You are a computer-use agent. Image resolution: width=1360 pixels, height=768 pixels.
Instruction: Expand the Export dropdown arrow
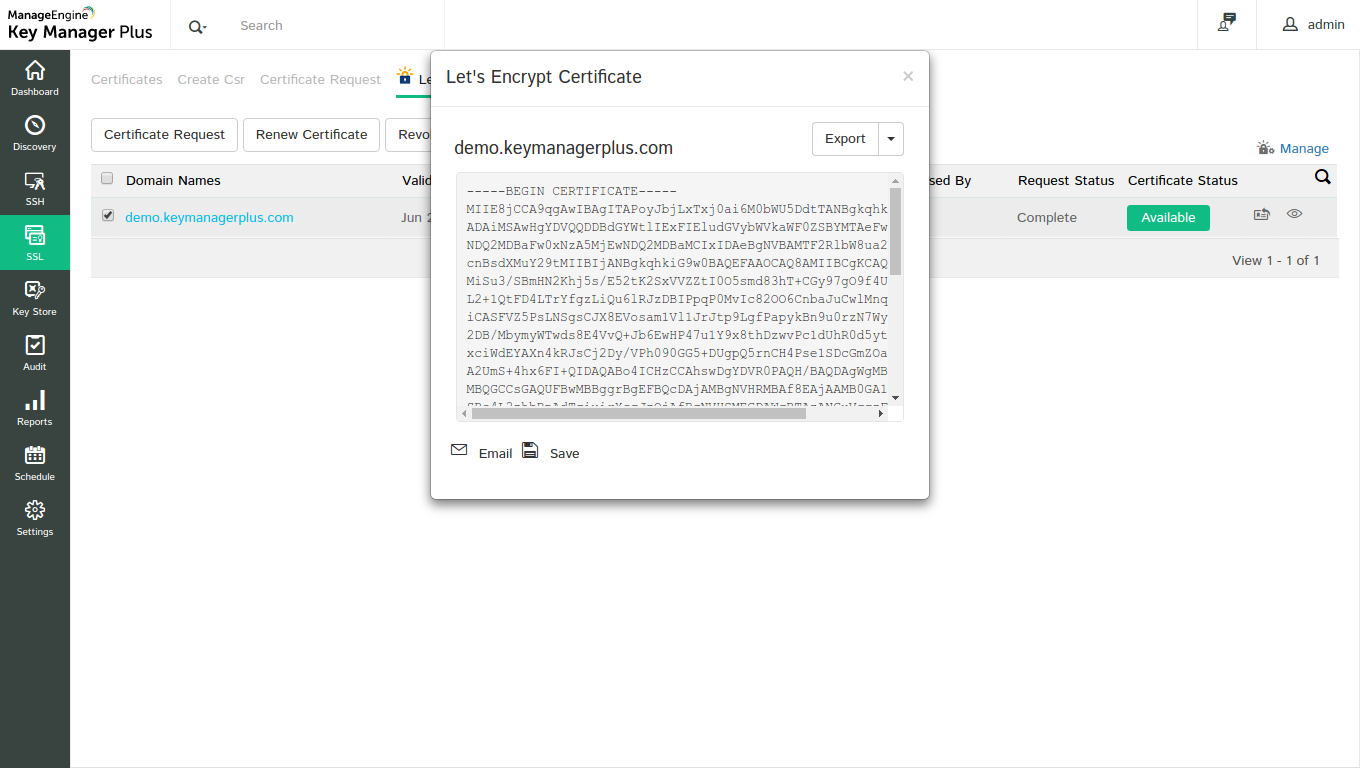(890, 139)
